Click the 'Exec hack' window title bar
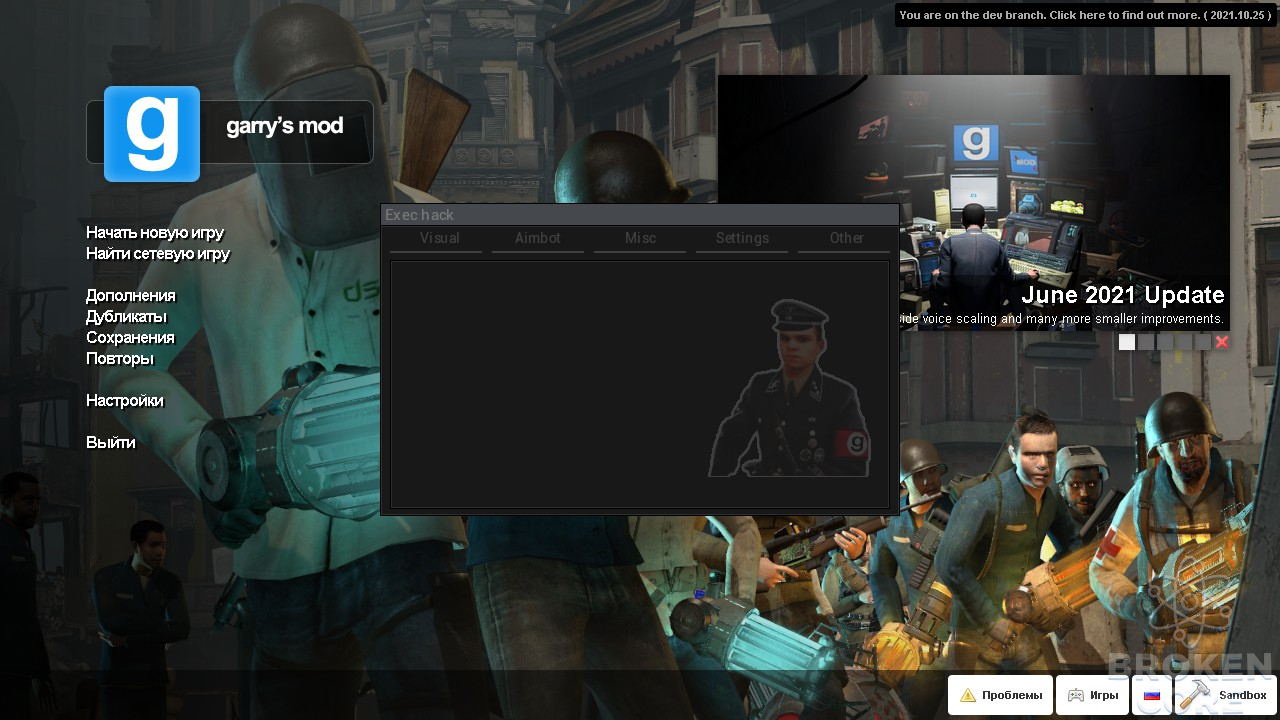 [640, 215]
